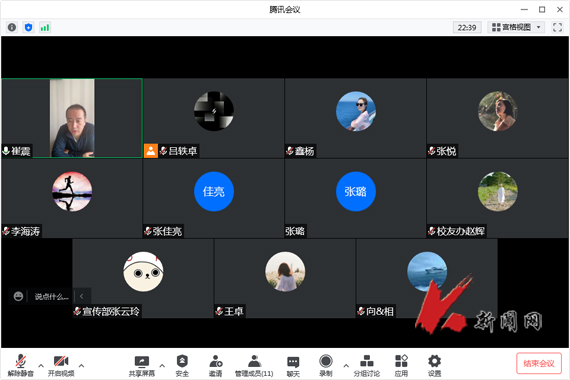
Task: Click the blue security shield icon
Action: click(x=28, y=27)
